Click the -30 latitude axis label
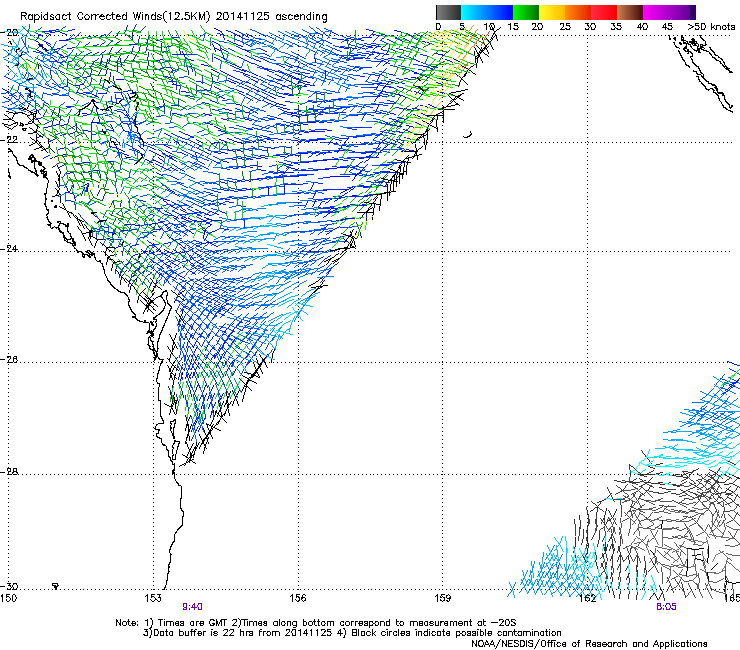 pos(10,586)
